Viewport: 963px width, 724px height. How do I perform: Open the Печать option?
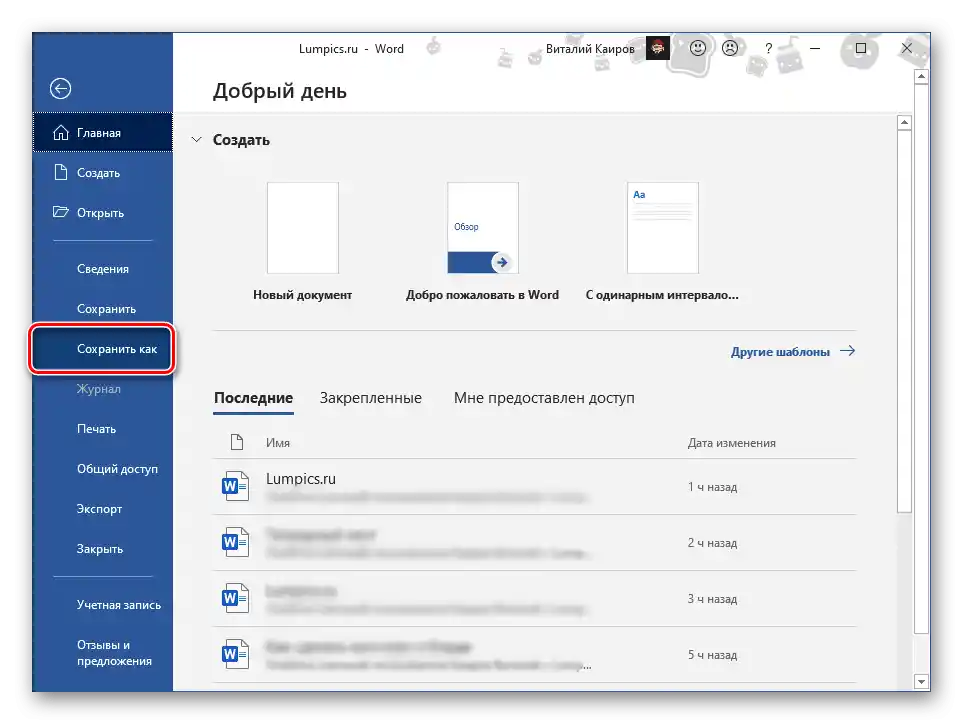click(103, 429)
